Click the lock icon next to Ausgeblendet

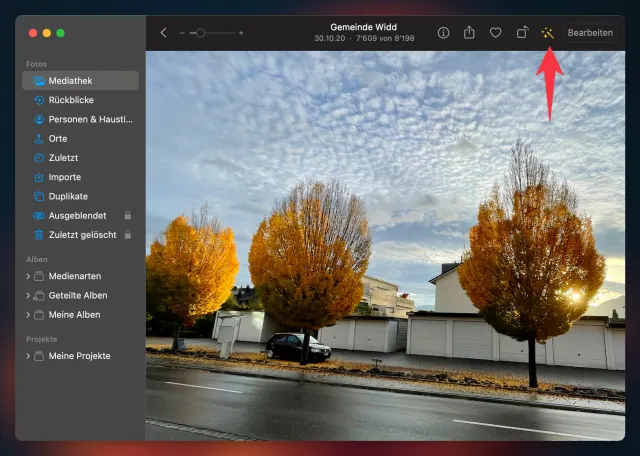click(x=127, y=216)
